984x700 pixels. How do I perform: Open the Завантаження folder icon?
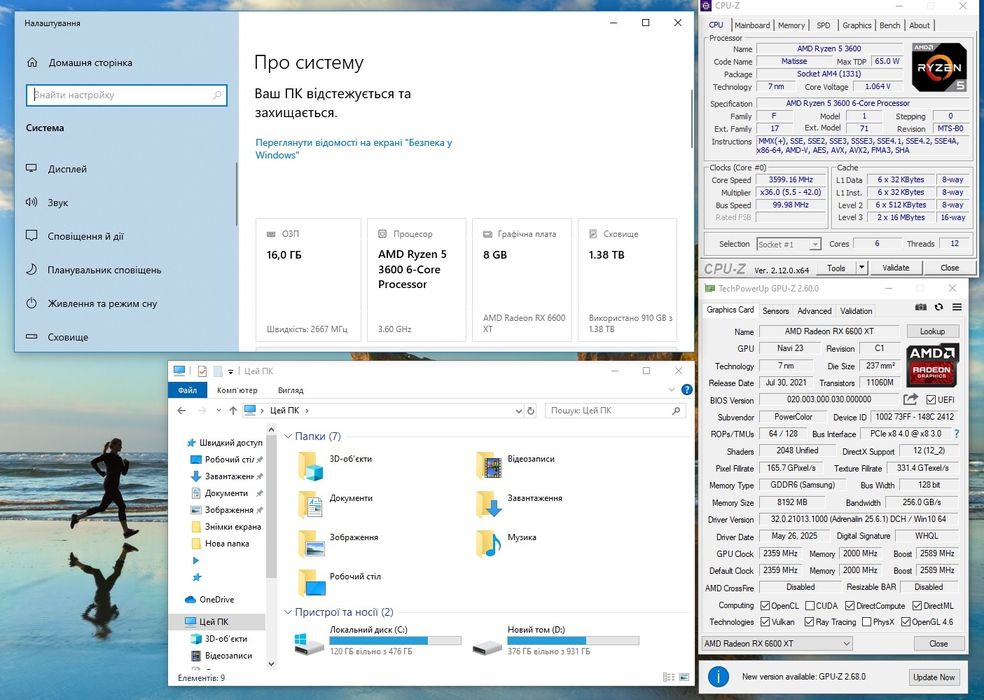(488, 504)
